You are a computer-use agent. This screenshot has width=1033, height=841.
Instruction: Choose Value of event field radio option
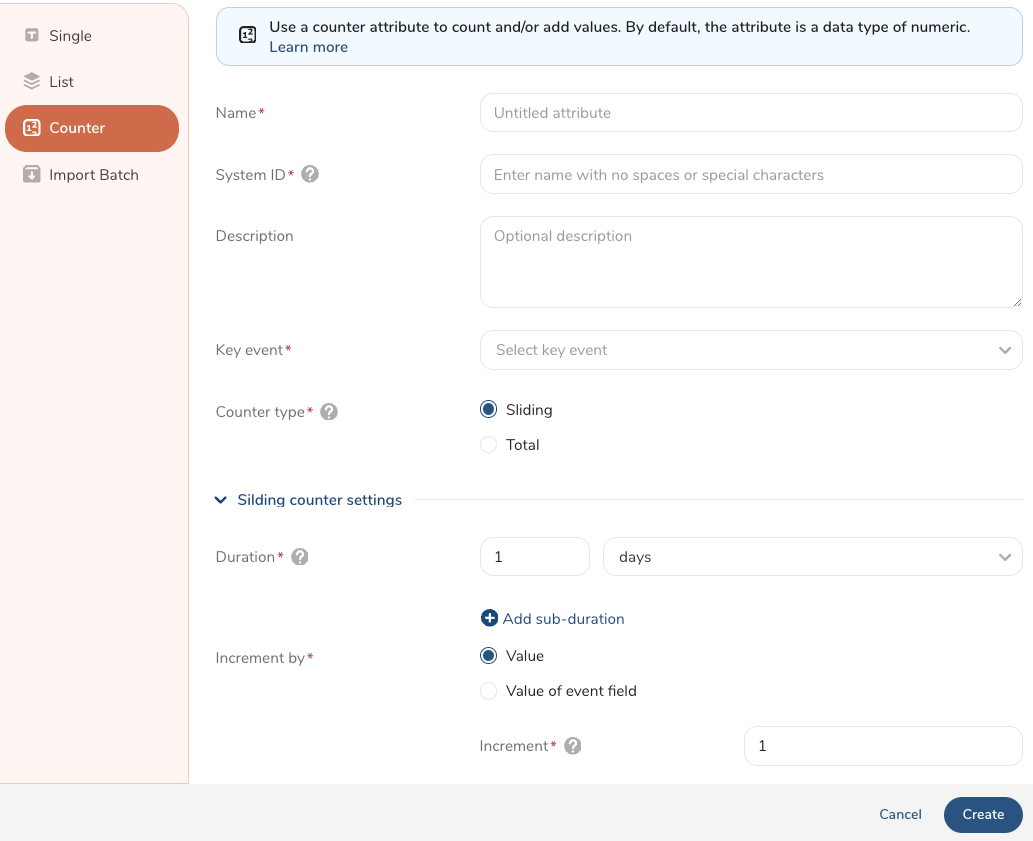click(488, 691)
